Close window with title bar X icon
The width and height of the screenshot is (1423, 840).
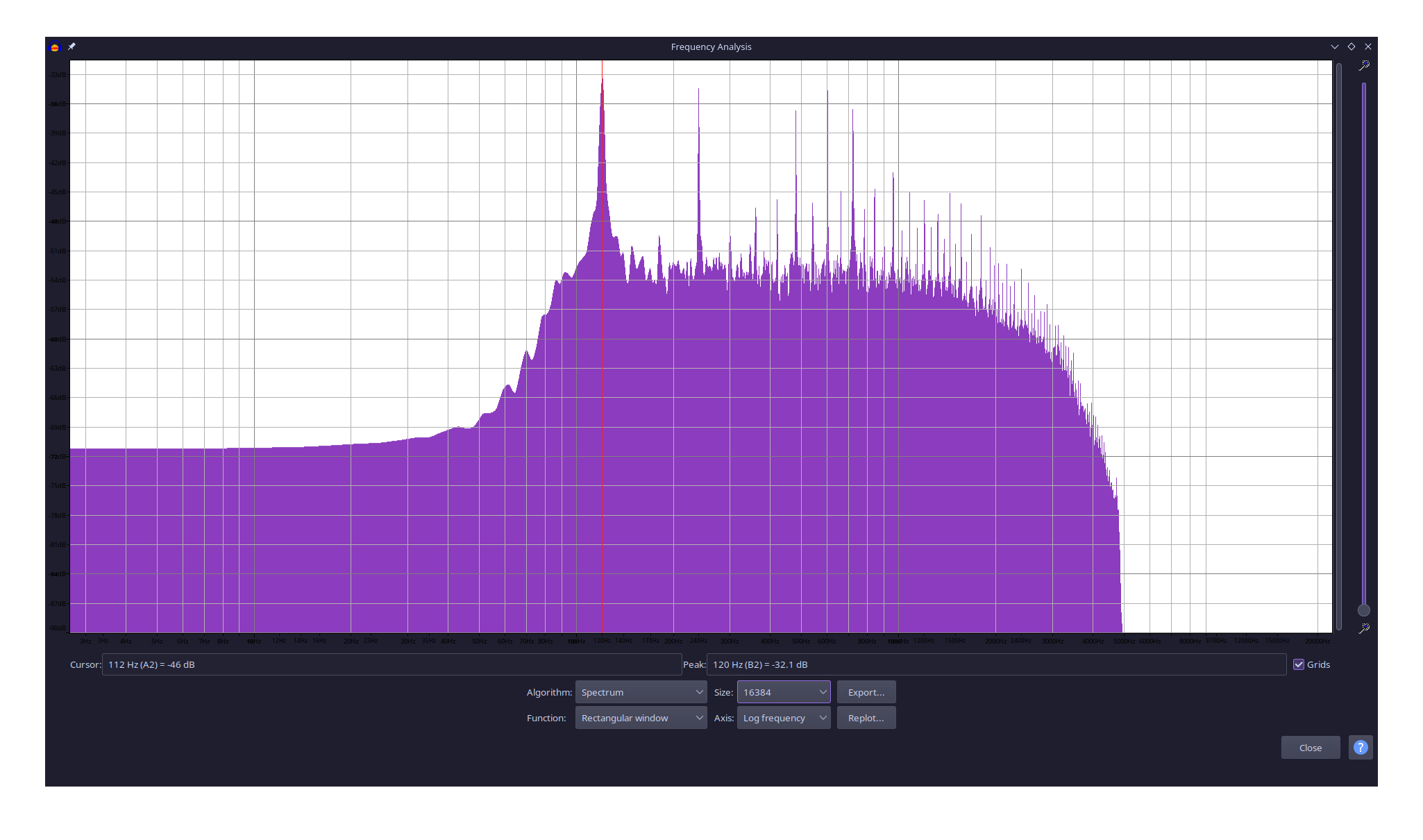[x=1368, y=47]
